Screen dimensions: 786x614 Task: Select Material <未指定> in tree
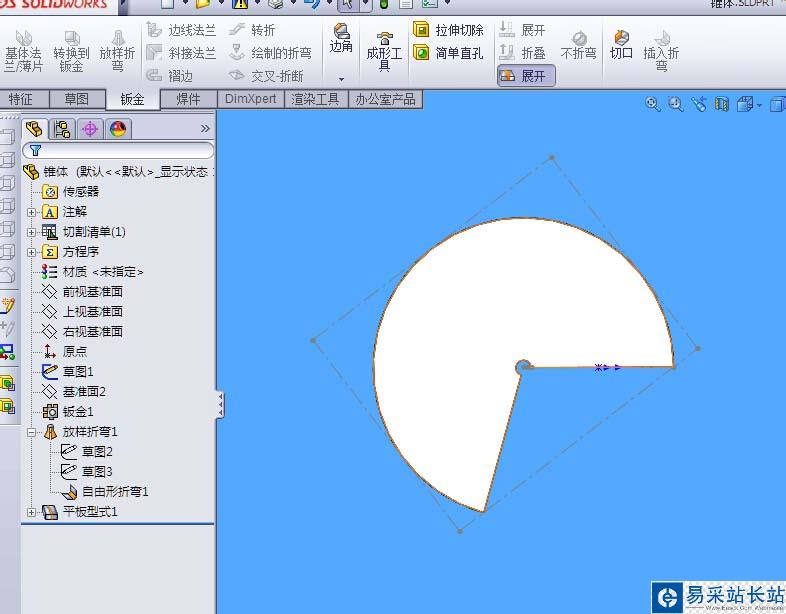93,272
